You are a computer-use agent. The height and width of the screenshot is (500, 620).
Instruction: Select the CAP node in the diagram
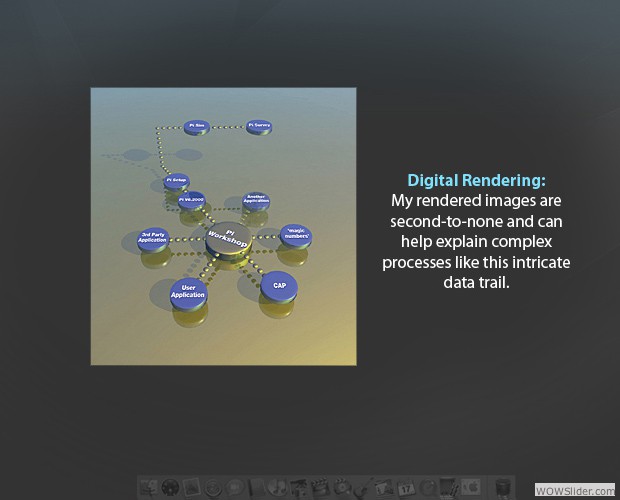(x=279, y=286)
